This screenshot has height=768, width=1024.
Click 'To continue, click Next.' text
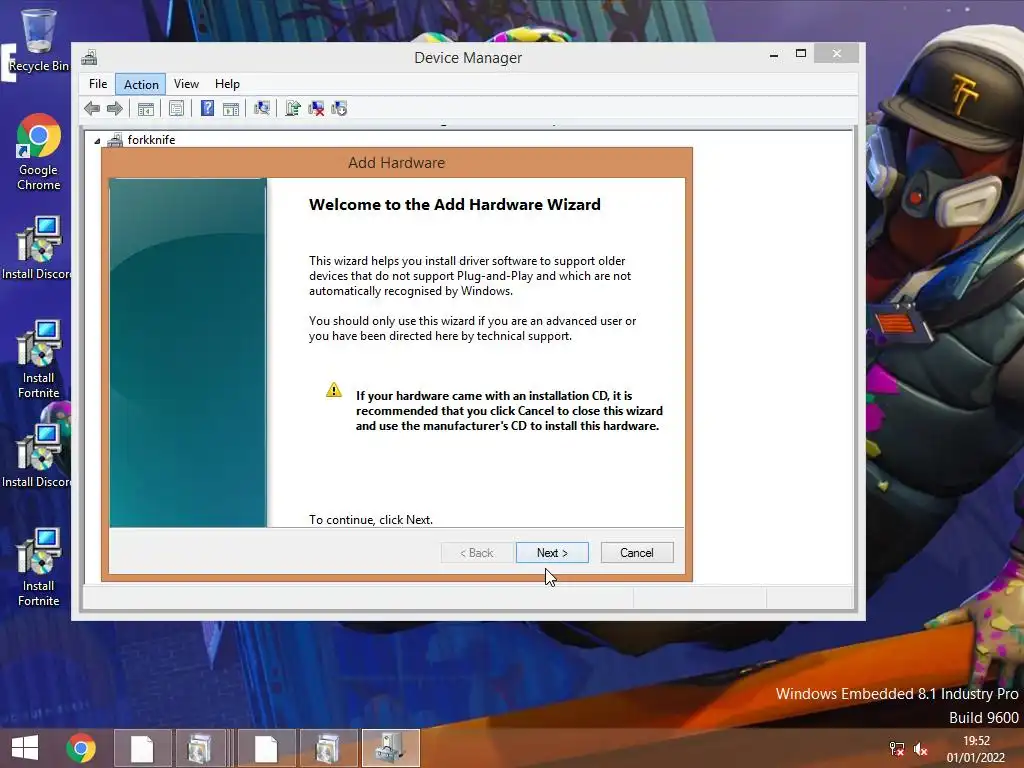pyautogui.click(x=371, y=520)
